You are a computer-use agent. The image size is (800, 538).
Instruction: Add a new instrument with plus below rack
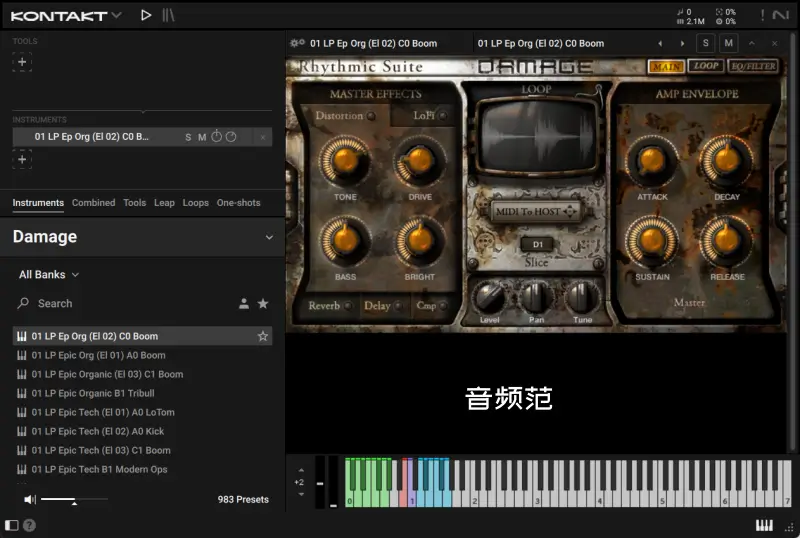click(x=22, y=159)
